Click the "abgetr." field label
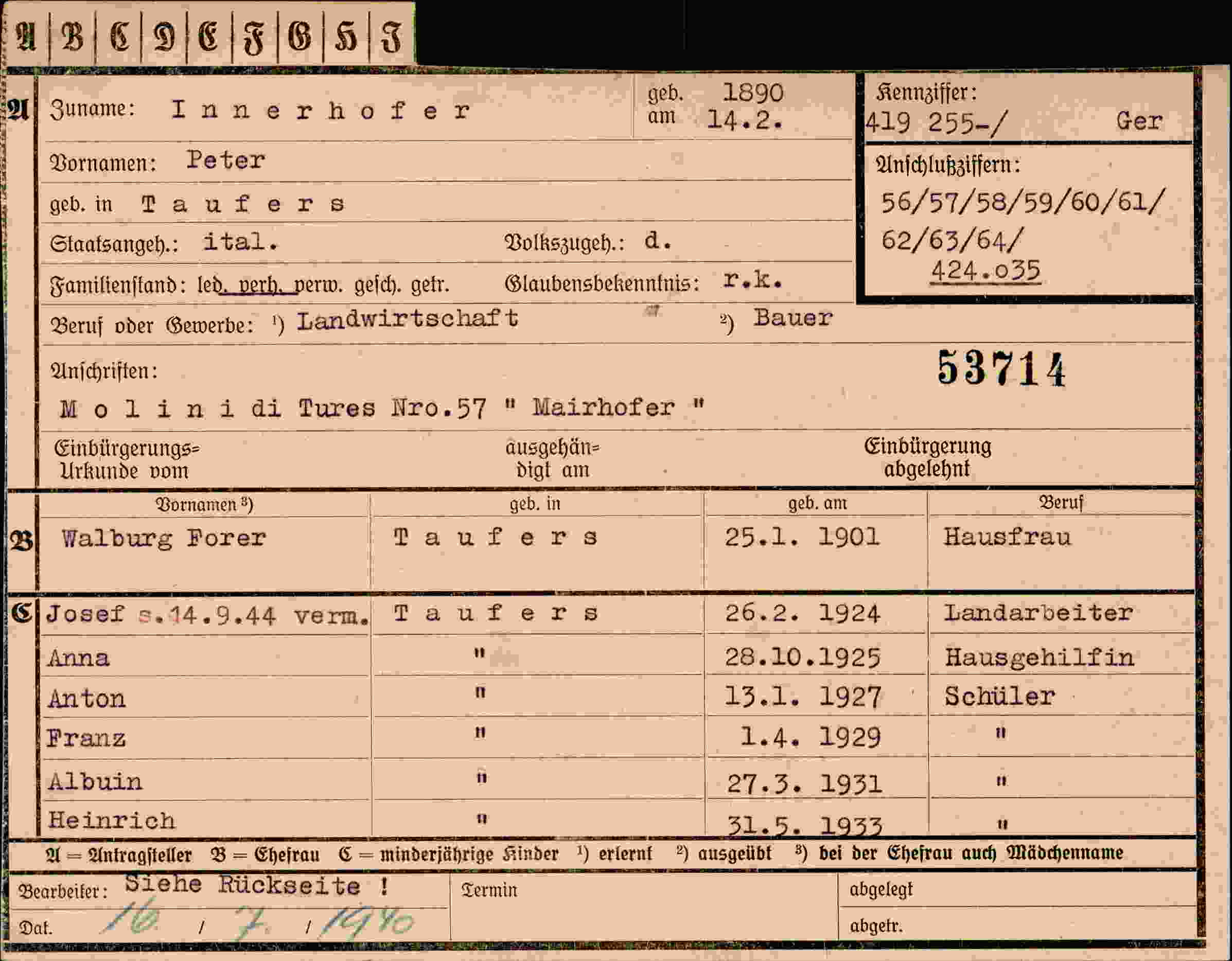Screen dimensions: 1232x961 876,927
